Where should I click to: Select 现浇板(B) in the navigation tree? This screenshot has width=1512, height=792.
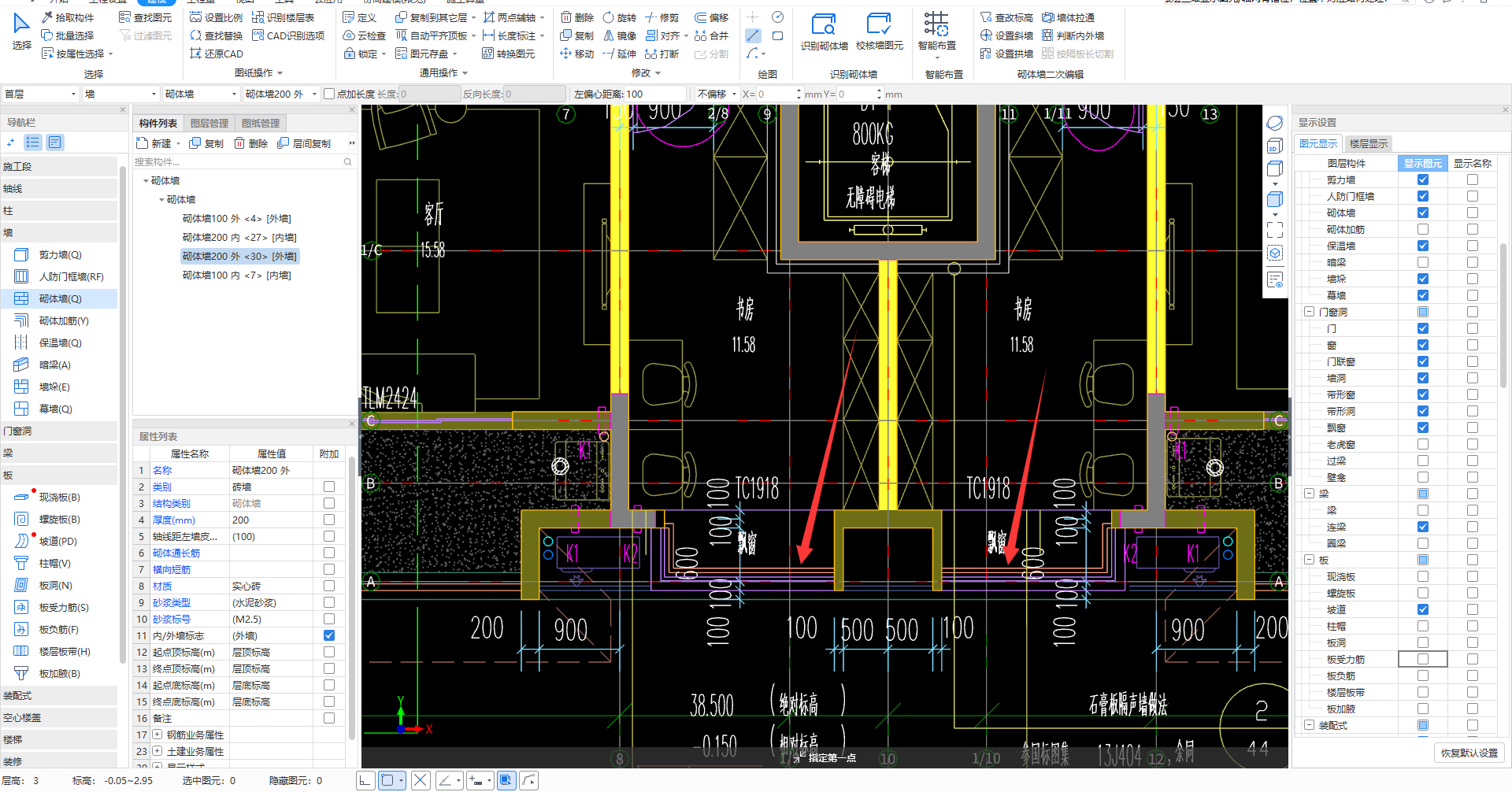coord(60,497)
